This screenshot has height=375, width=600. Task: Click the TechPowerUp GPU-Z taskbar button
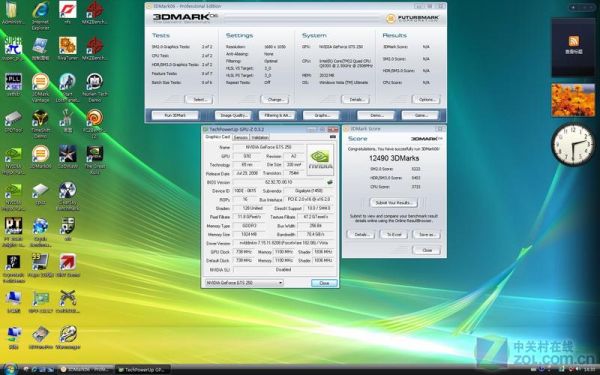(142, 370)
